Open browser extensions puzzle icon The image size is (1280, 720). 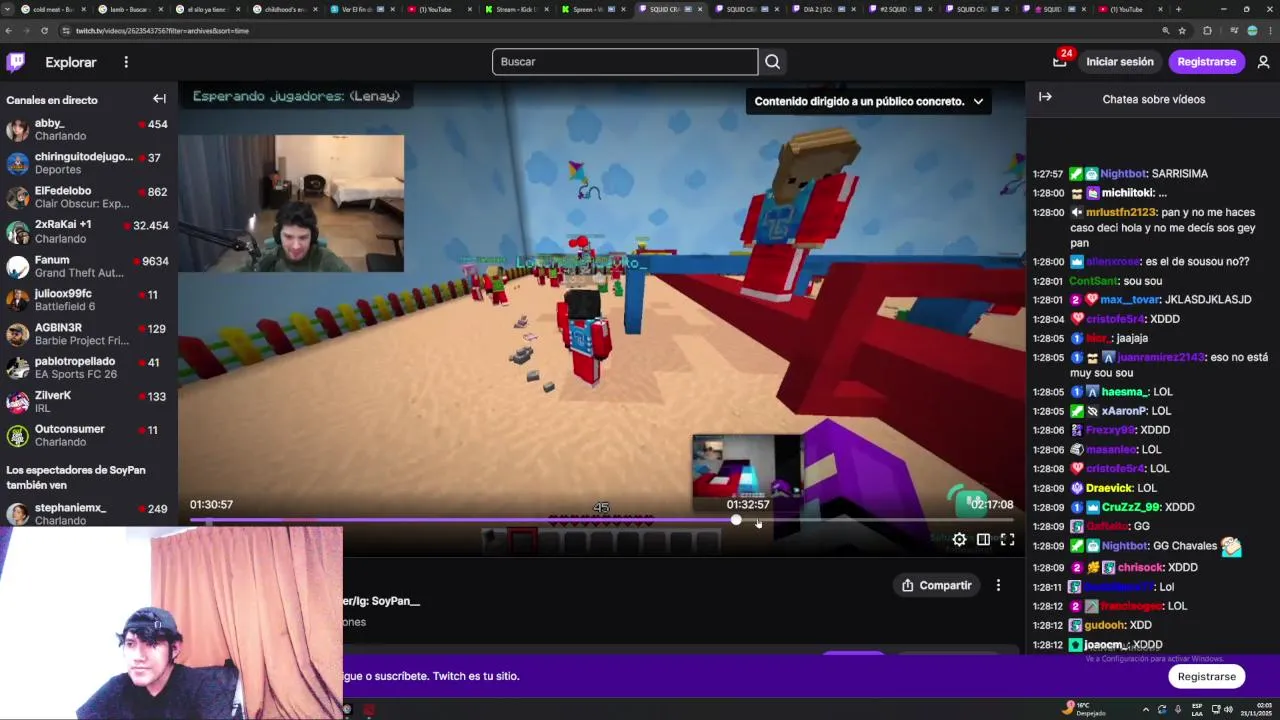coord(1207,31)
